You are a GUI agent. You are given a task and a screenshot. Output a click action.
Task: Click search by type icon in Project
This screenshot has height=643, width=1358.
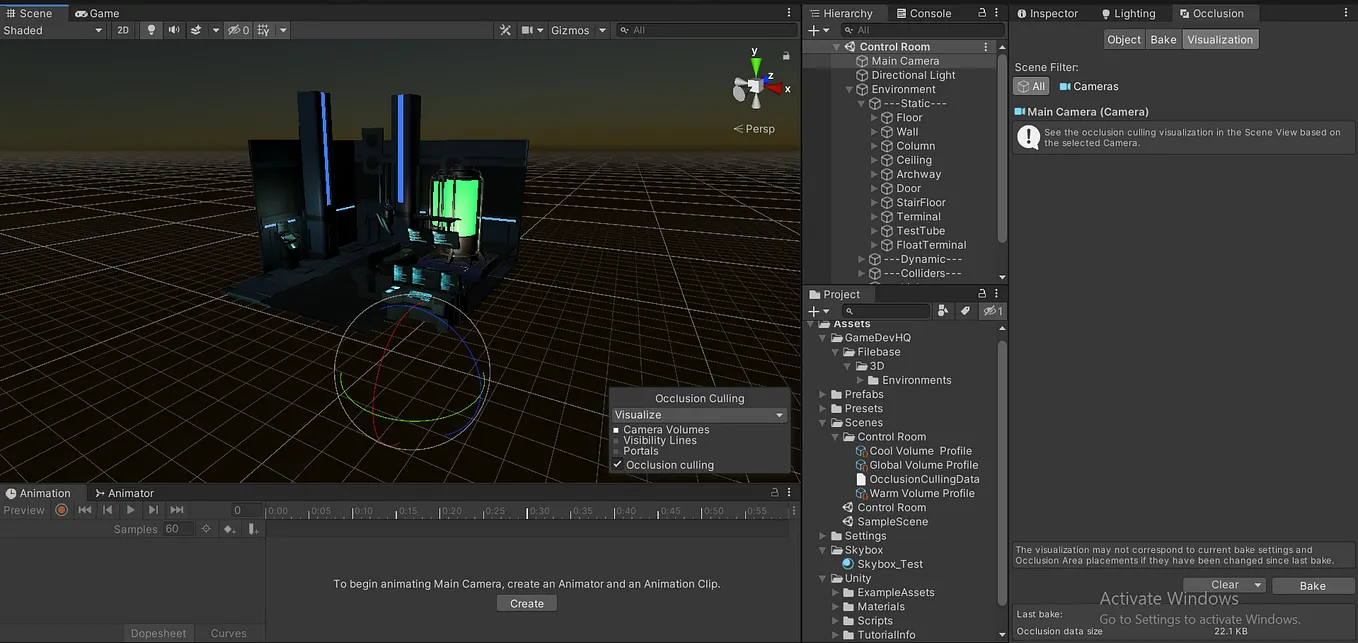(x=943, y=311)
